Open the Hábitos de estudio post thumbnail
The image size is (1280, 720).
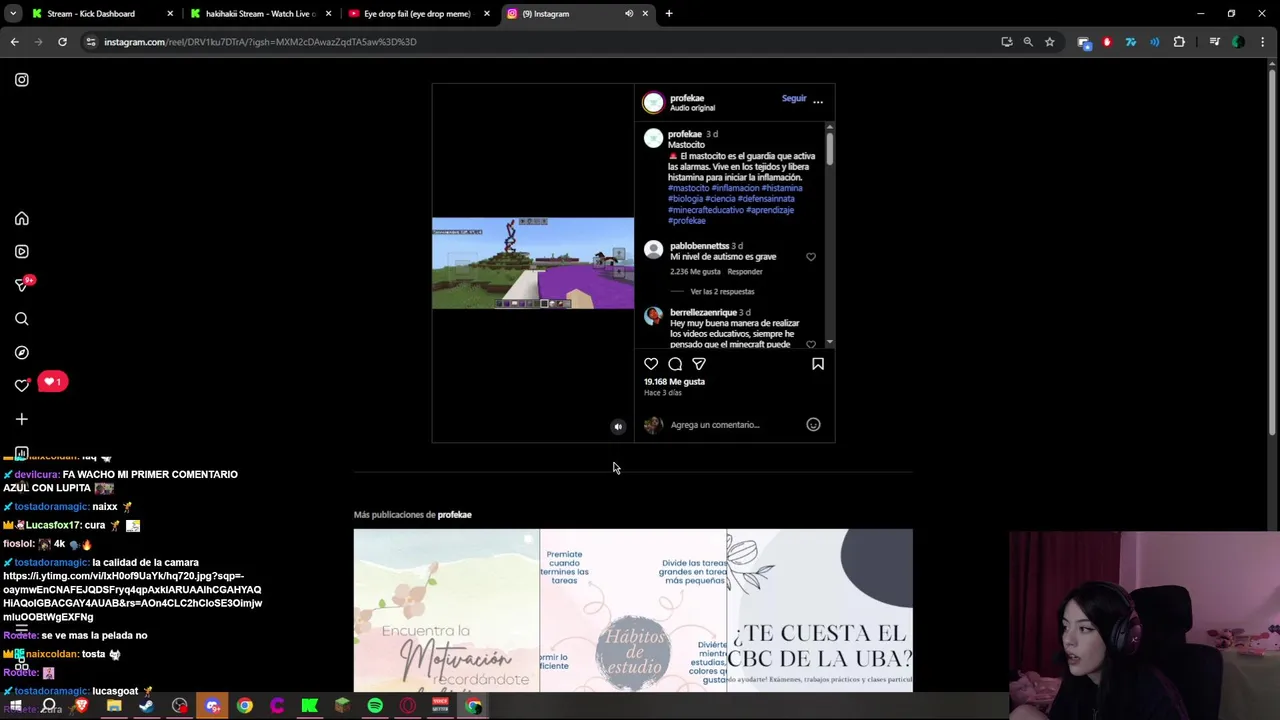click(x=633, y=610)
